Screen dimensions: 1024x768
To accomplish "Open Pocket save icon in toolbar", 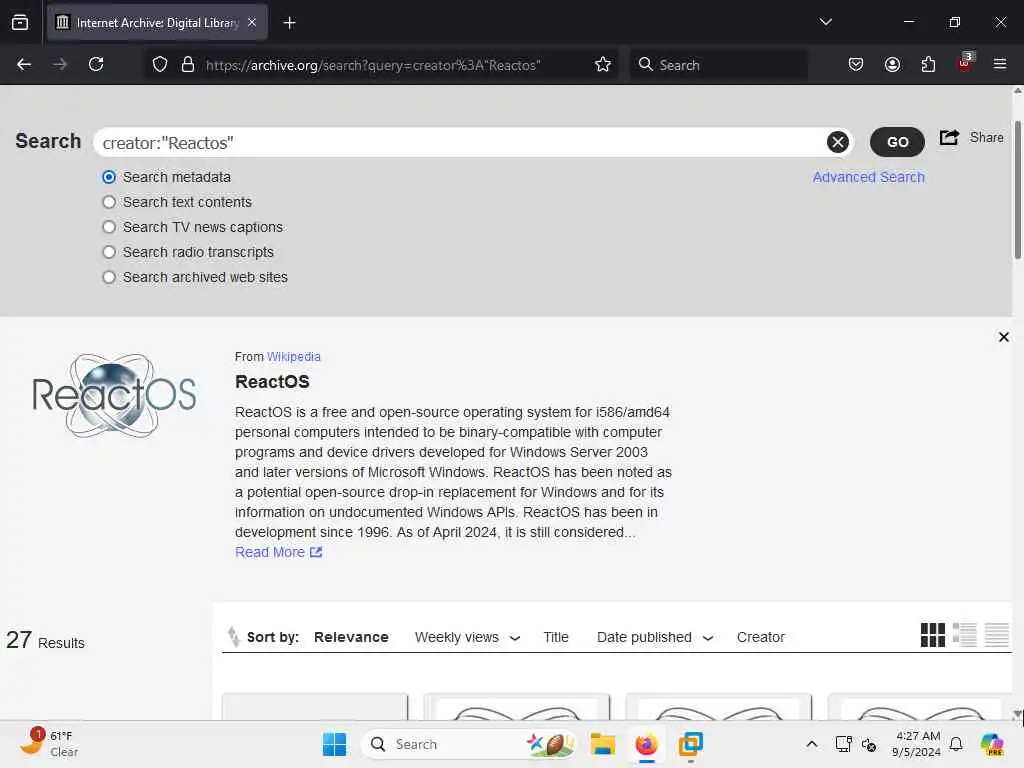I will pos(856,64).
